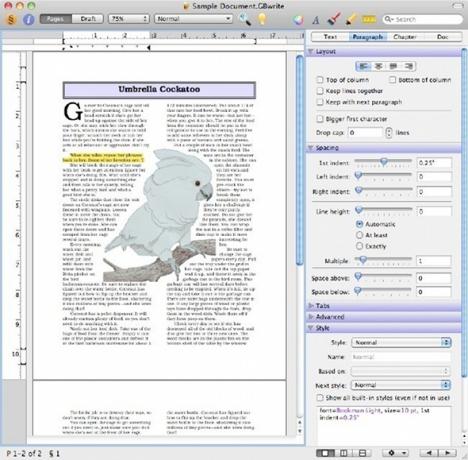The height and width of the screenshot is (460, 468).
Task: Select left paragraph alignment icon
Action: click(x=363, y=66)
